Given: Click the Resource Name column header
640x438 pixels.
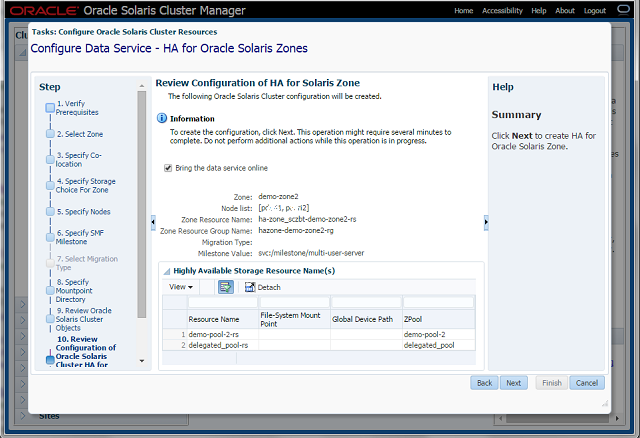Looking at the screenshot, I should (x=223, y=319).
